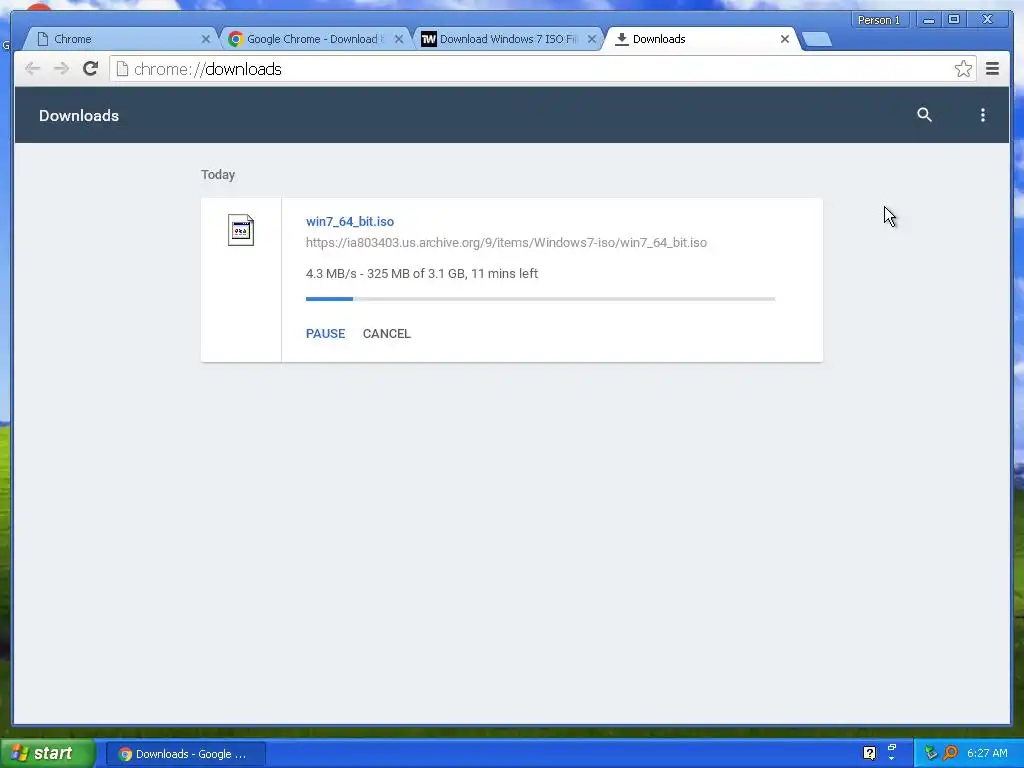Go forward with the forward arrow
This screenshot has width=1024, height=768.
pyautogui.click(x=61, y=69)
